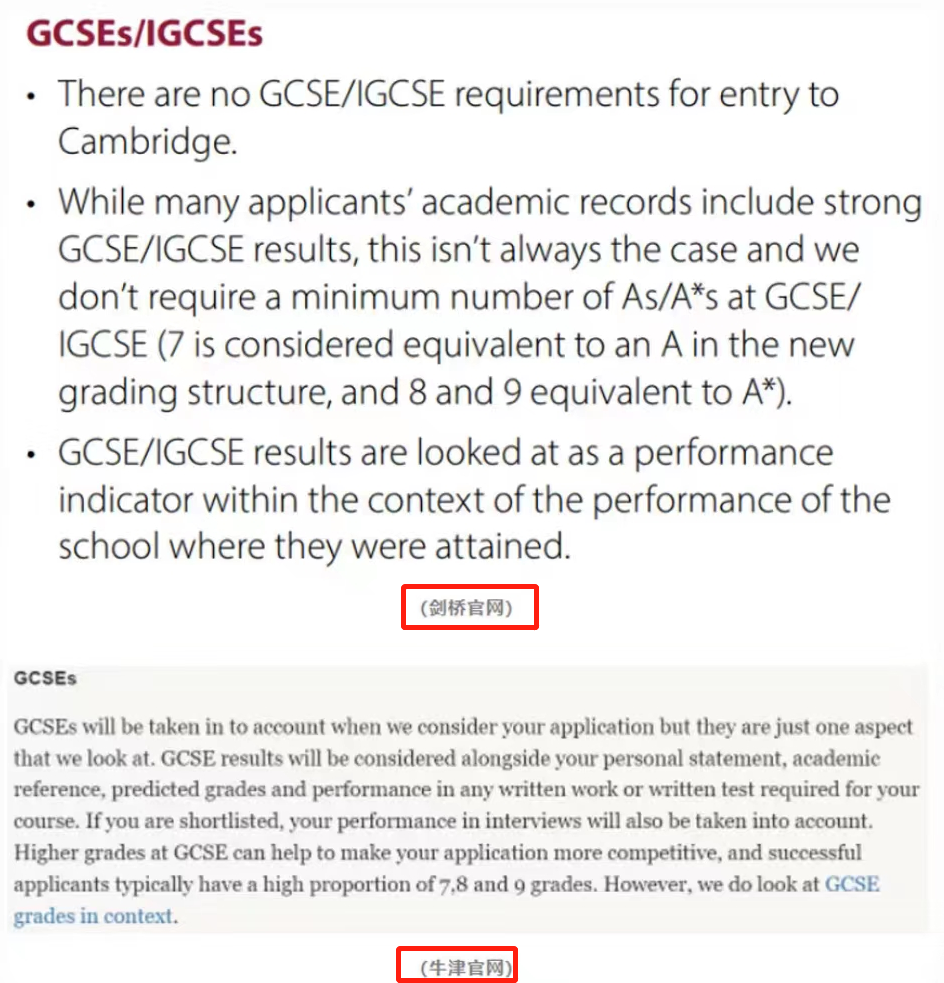Image resolution: width=944 pixels, height=983 pixels.
Task: Click the line 'Higher grades at GCSE can help'
Action: (438, 853)
